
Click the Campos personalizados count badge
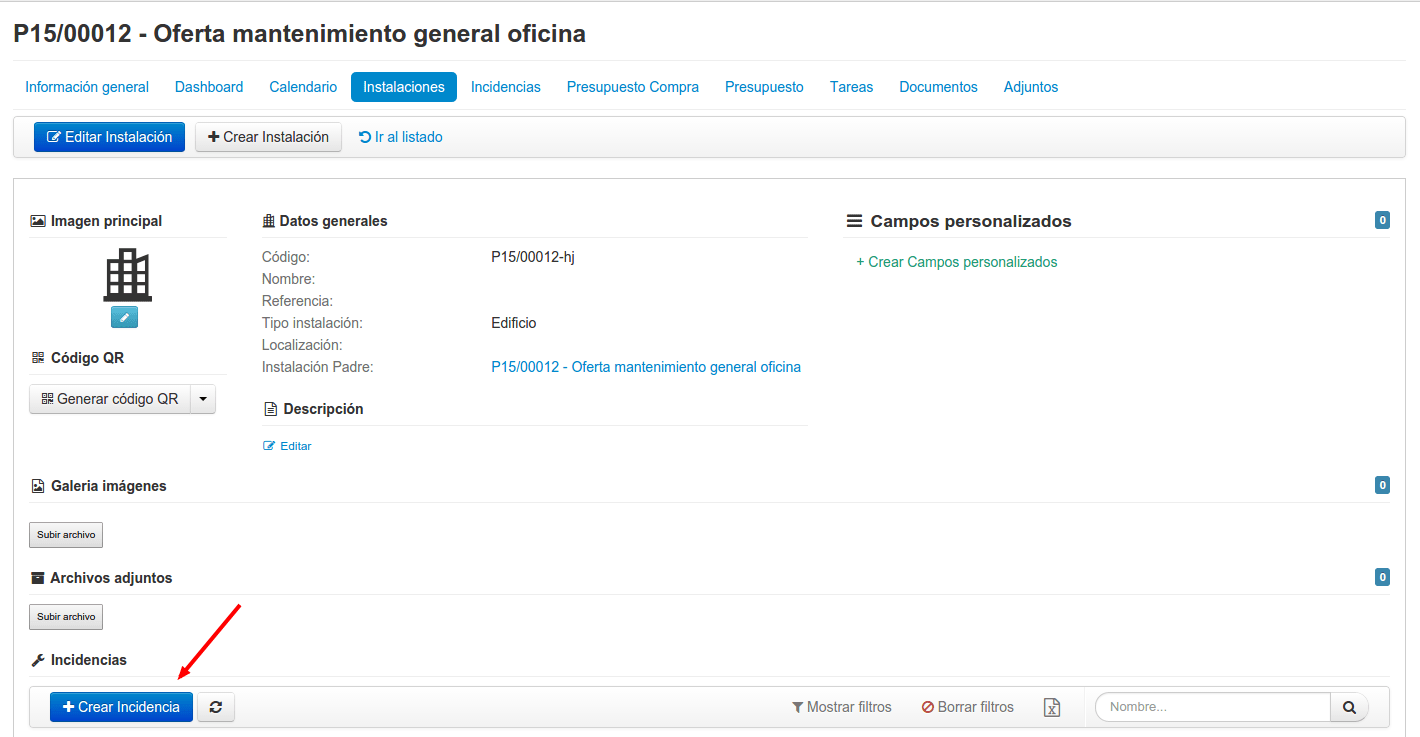point(1382,221)
